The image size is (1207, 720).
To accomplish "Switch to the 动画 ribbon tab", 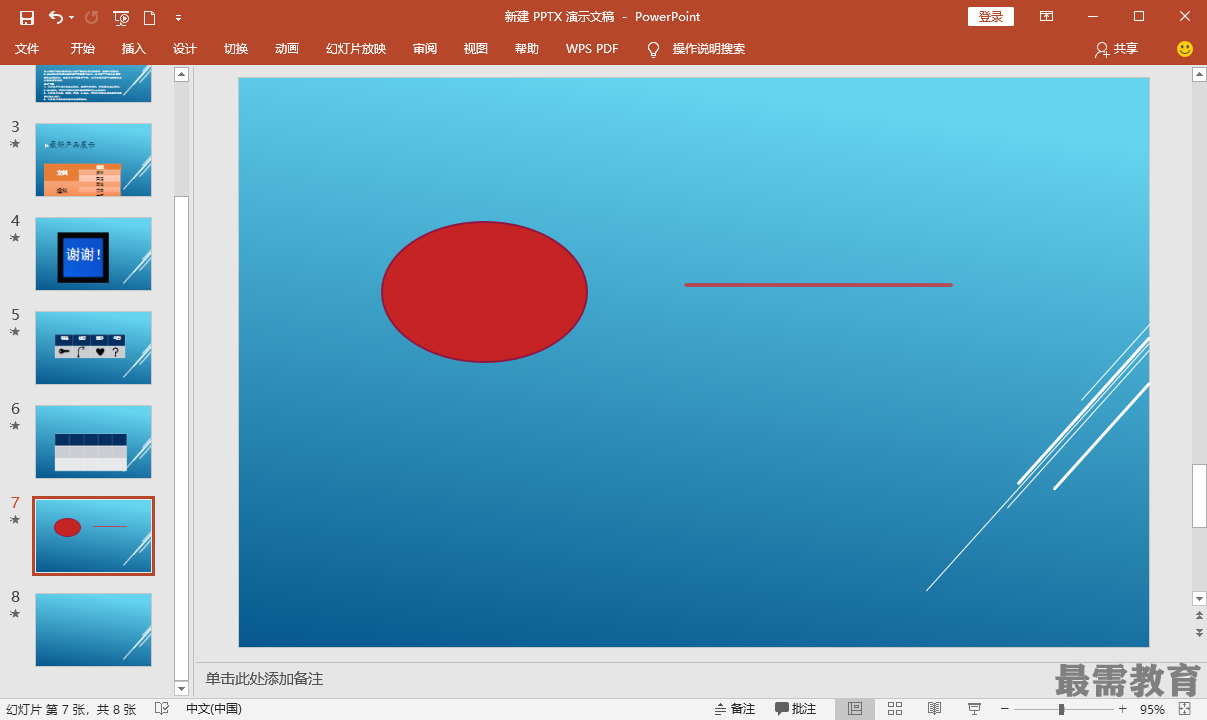I will point(287,48).
